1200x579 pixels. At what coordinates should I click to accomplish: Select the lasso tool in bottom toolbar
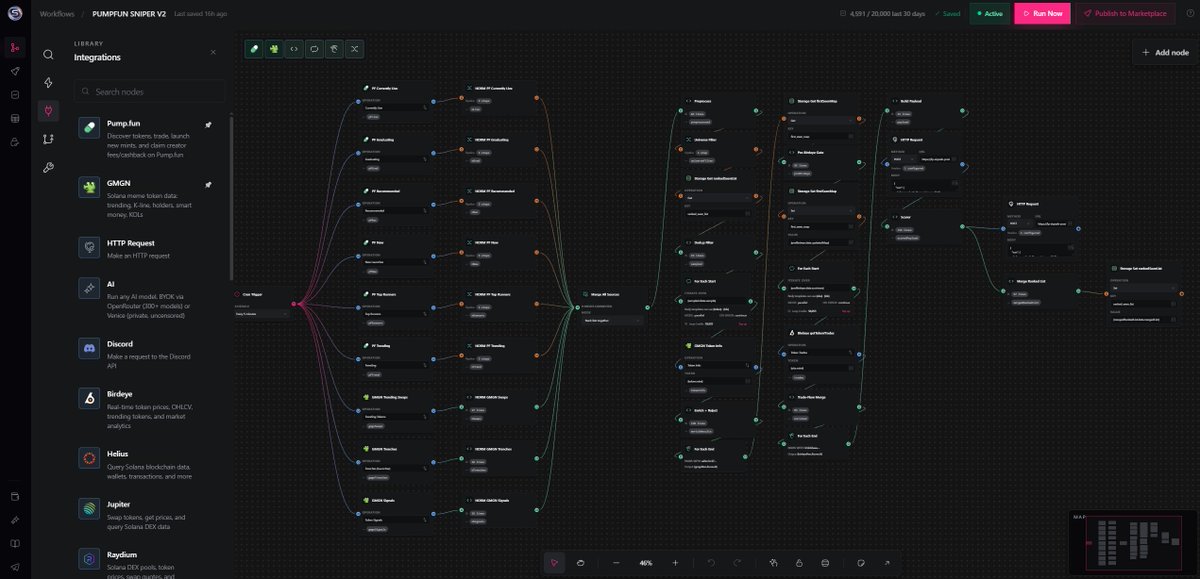(580, 563)
